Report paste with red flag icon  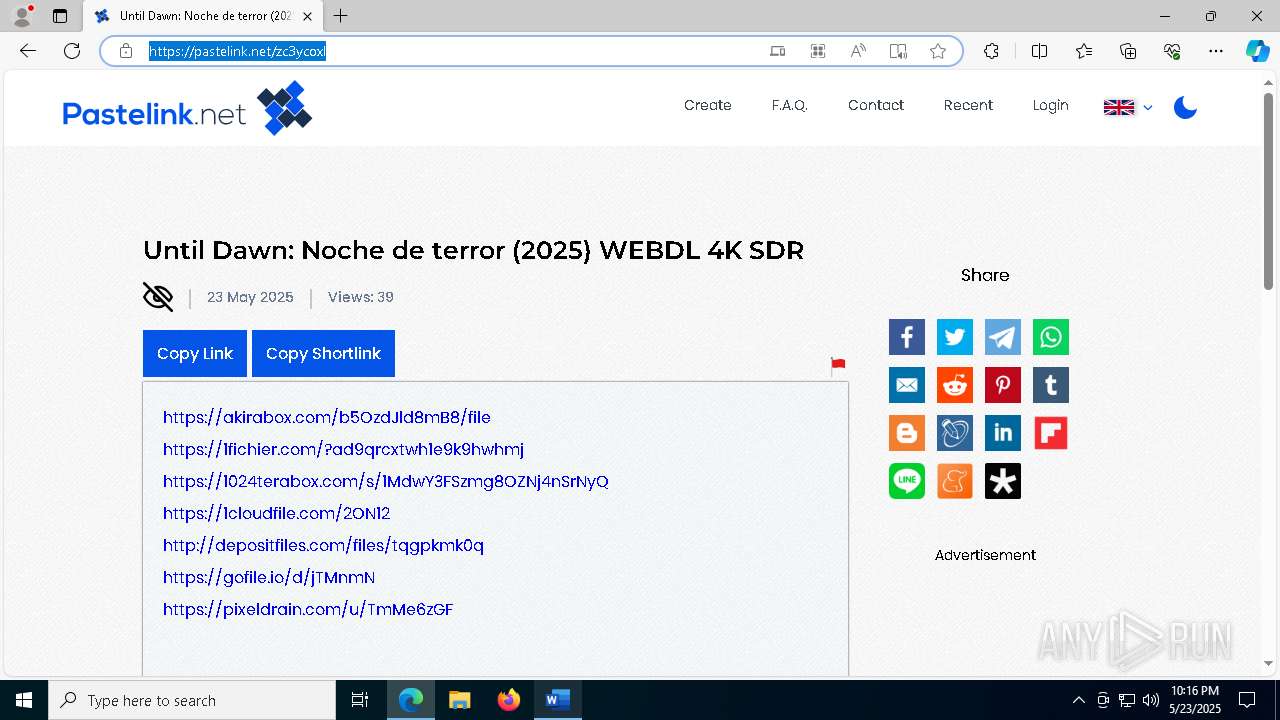(838, 367)
